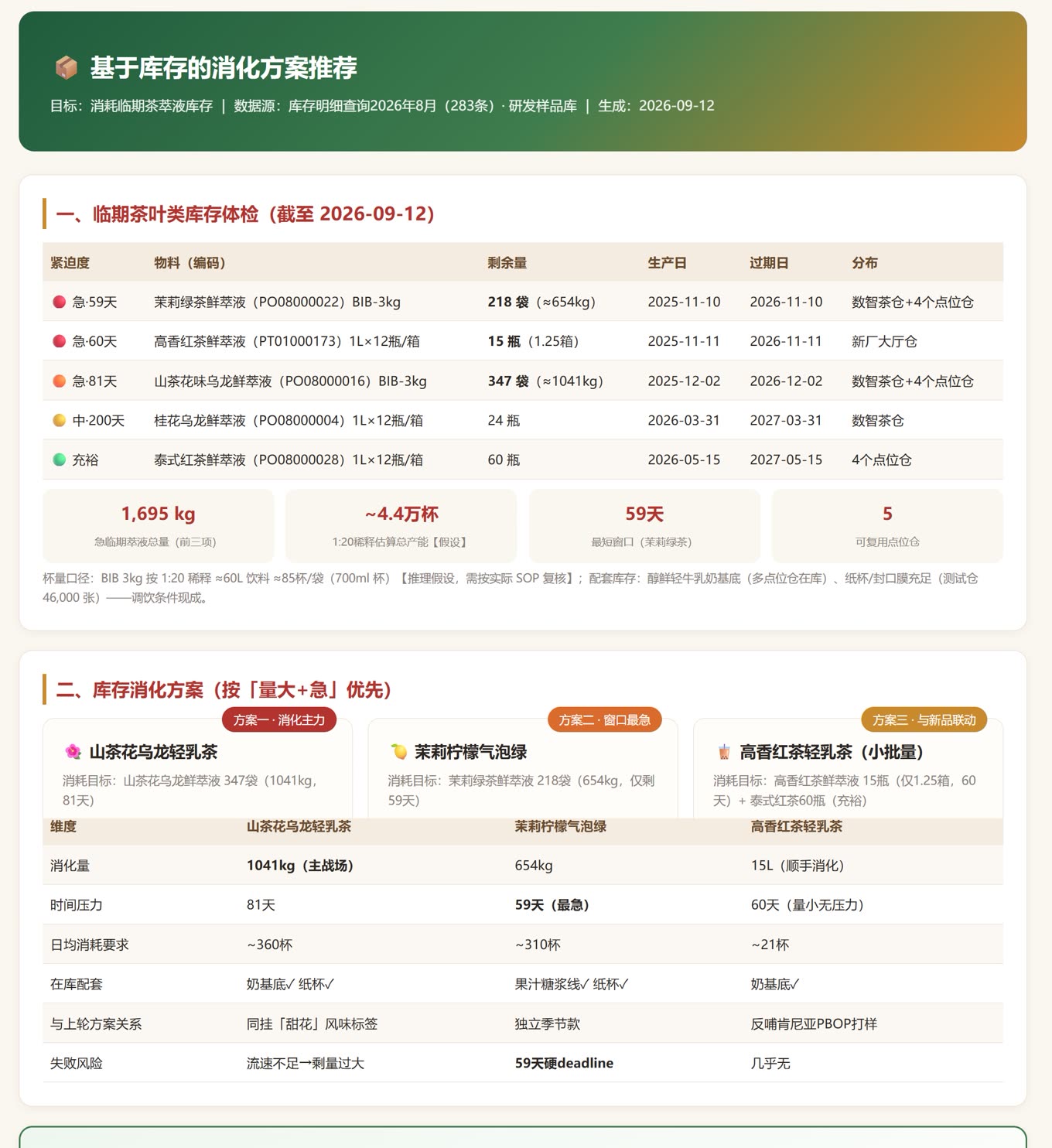Click 茉莉绿茶鲜萃液（PO08000022）material cell

click(x=277, y=302)
